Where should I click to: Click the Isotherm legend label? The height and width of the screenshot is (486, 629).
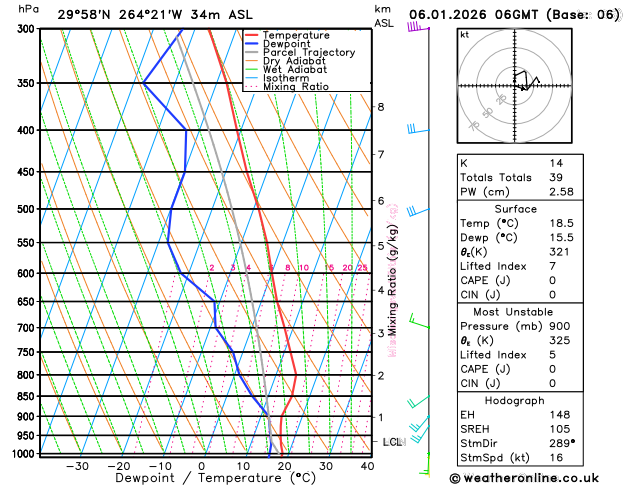click(286, 78)
